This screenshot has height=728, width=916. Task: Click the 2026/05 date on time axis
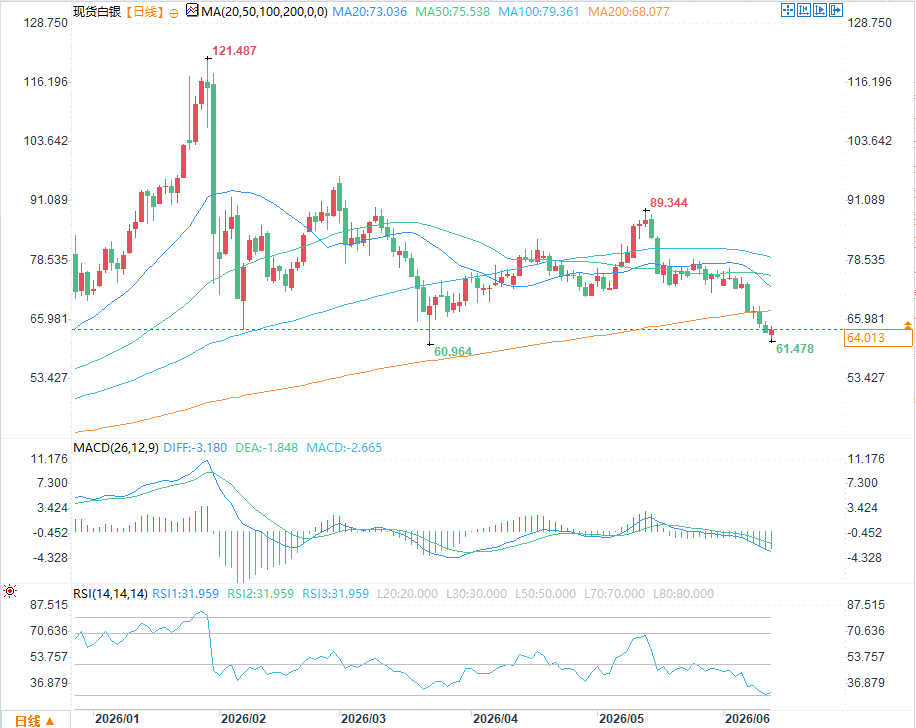pyautogui.click(x=622, y=719)
